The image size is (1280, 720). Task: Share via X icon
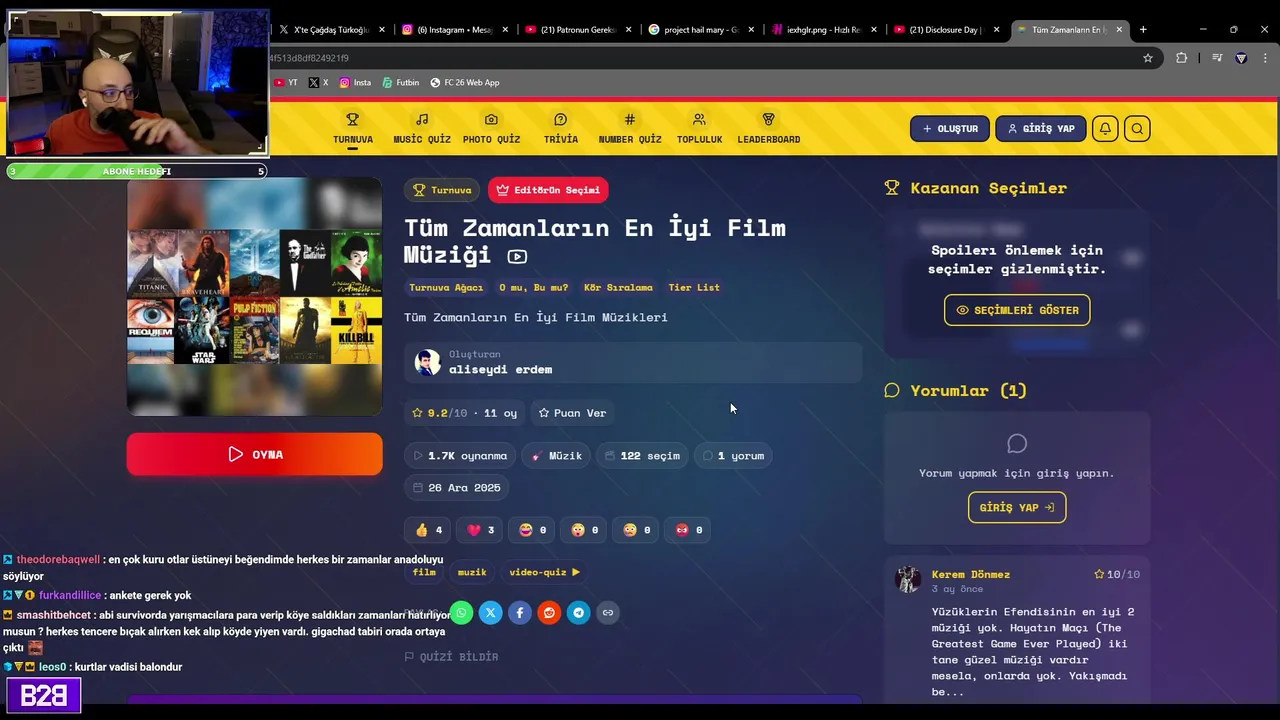tap(490, 613)
